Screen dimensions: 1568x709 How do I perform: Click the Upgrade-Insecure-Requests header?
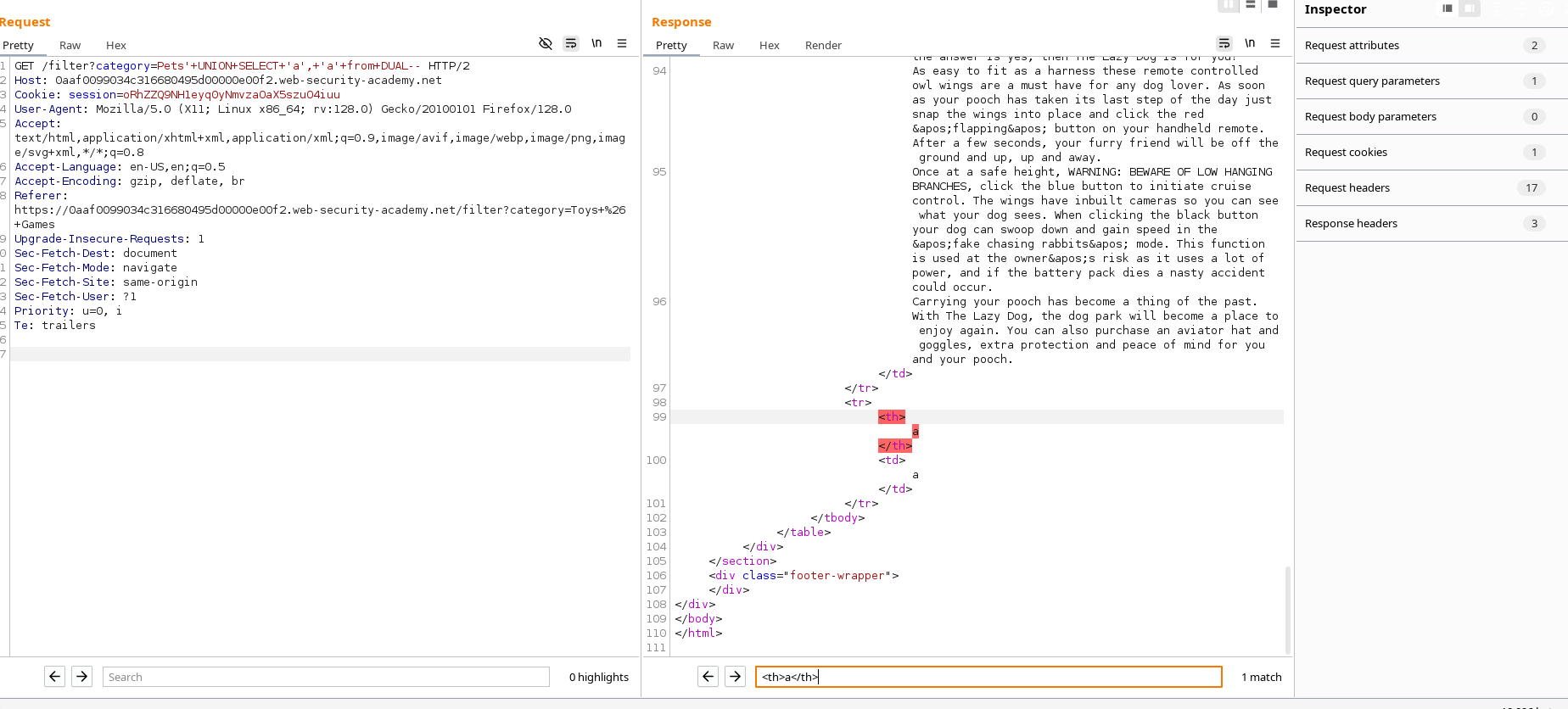tap(109, 238)
